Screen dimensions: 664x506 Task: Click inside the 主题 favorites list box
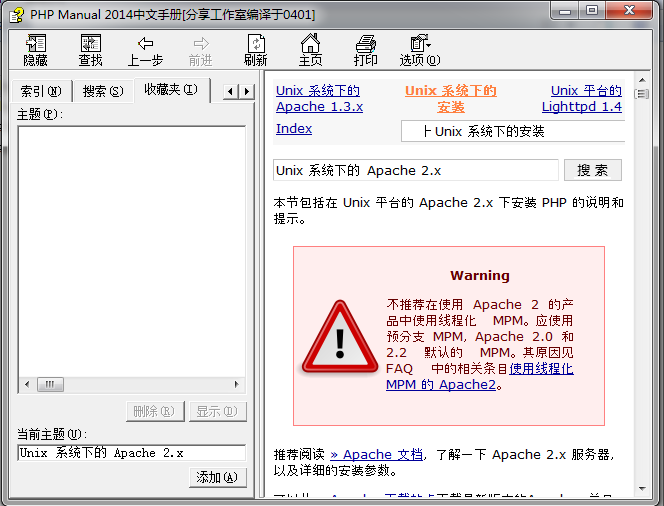pyautogui.click(x=132, y=252)
